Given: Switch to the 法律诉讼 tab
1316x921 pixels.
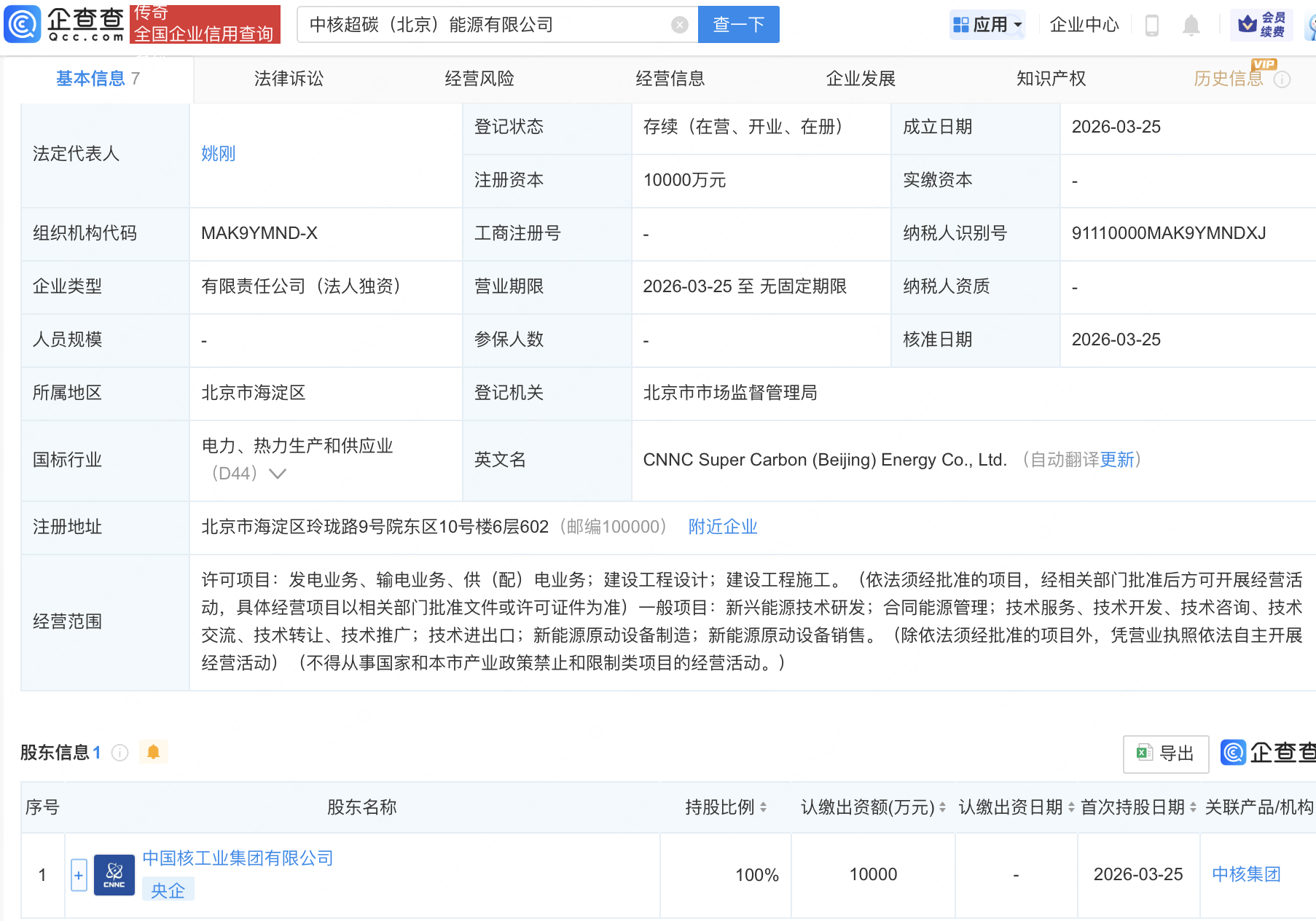Looking at the screenshot, I should pyautogui.click(x=289, y=79).
